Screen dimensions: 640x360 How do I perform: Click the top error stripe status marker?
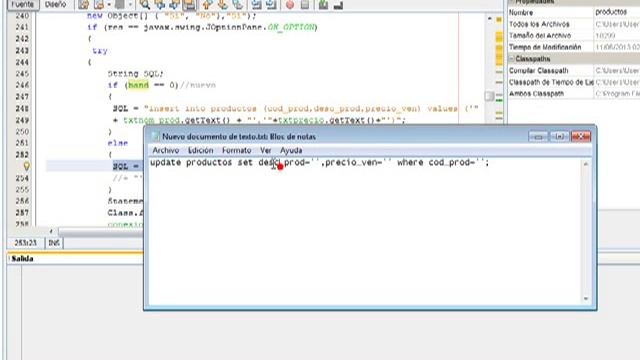click(499, 19)
